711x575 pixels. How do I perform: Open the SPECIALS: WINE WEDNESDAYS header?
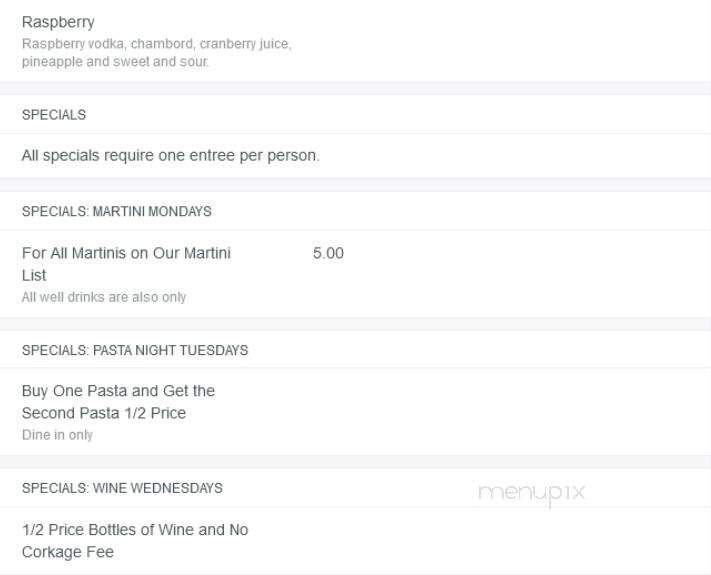[x=122, y=488]
